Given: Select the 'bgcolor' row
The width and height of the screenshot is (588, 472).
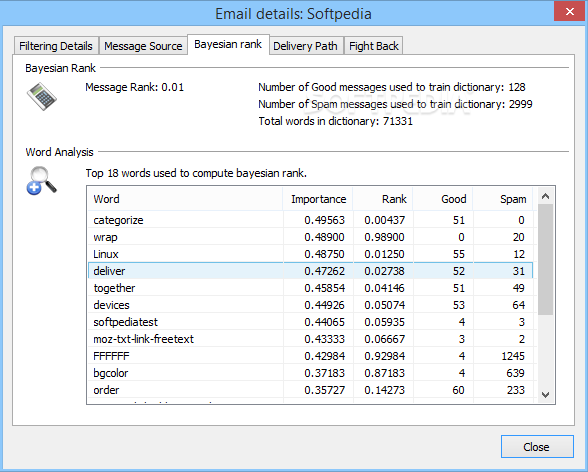Looking at the screenshot, I should [310, 373].
